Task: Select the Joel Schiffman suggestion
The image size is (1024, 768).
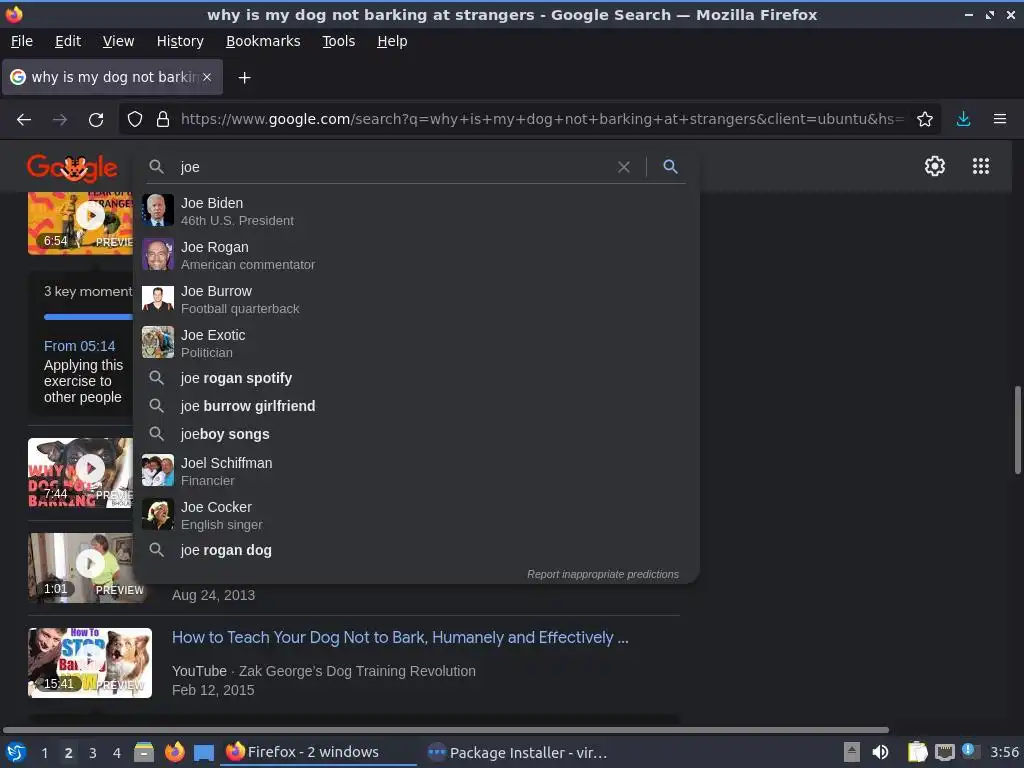Action: [x=416, y=471]
